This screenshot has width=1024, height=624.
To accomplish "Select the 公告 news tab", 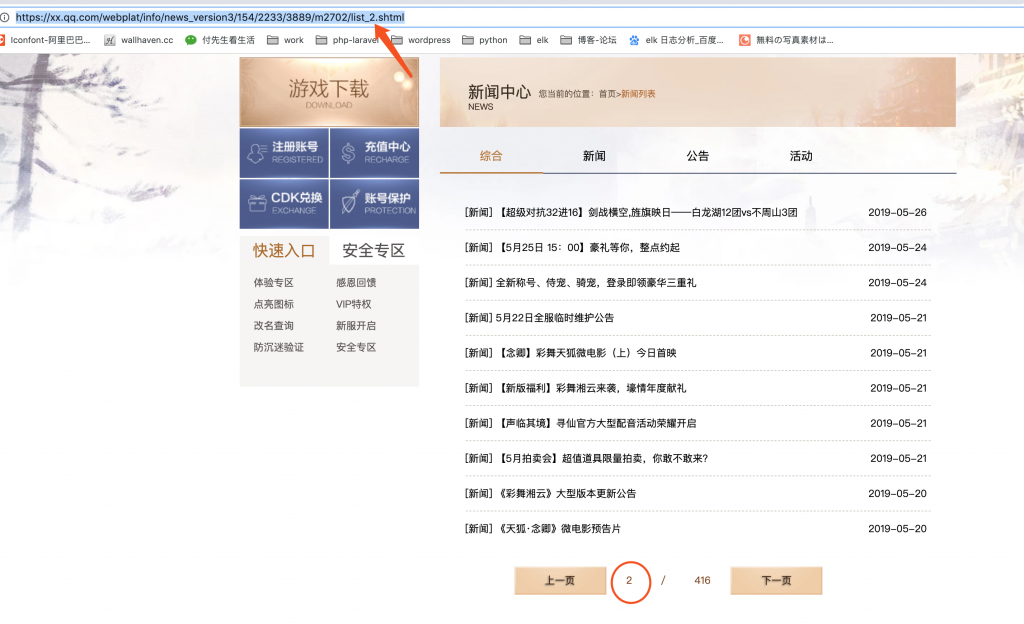I will point(697,156).
